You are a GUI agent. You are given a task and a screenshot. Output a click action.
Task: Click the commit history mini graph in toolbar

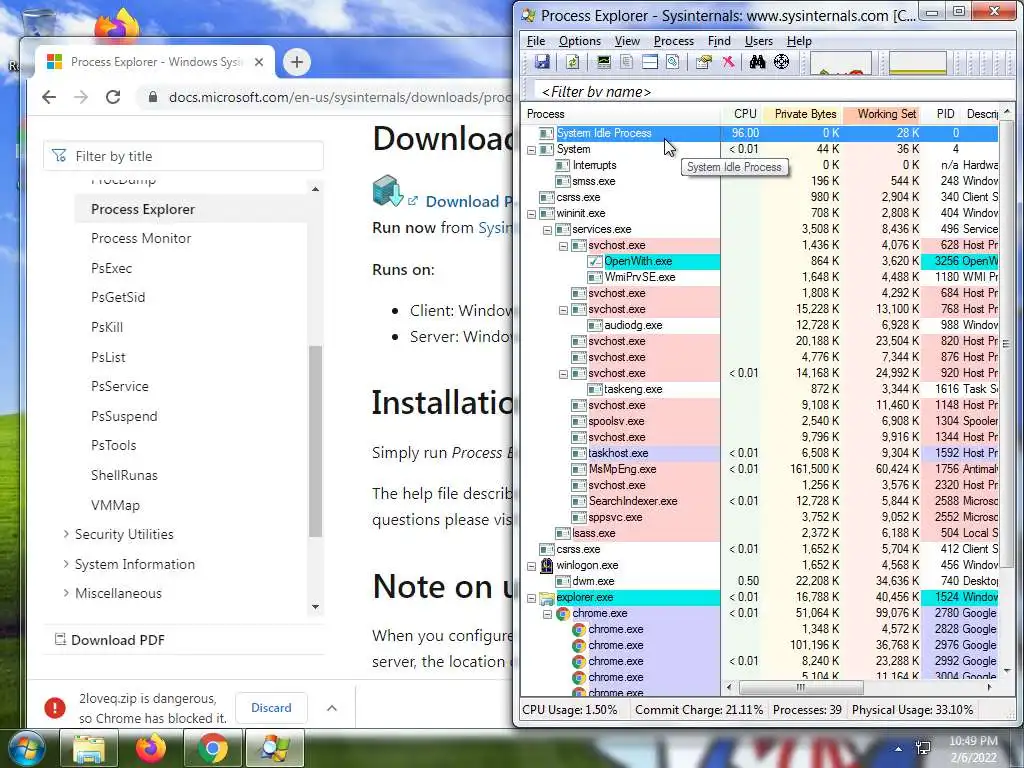(918, 63)
